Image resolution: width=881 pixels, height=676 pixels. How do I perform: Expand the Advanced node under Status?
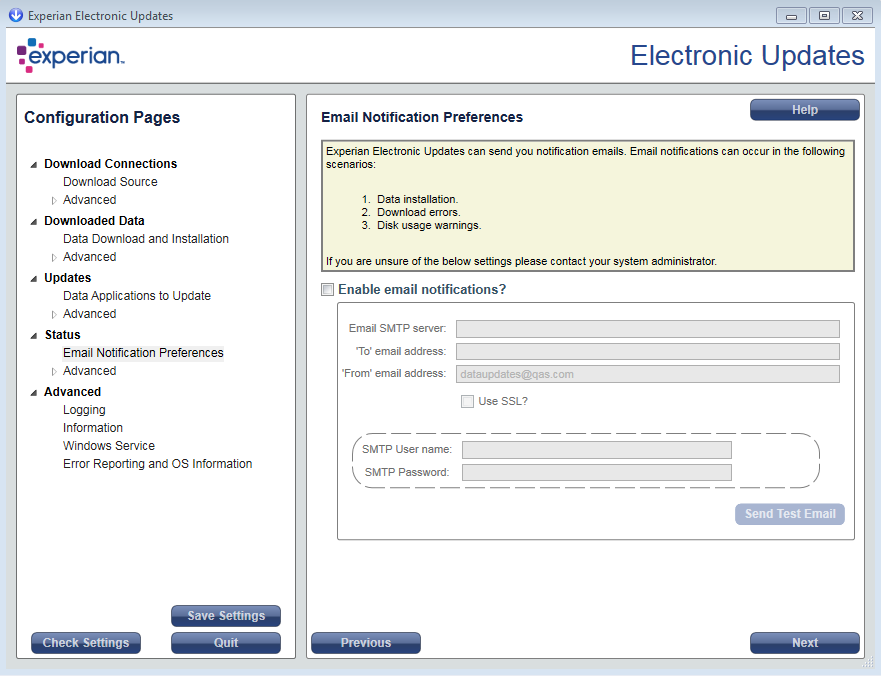pyautogui.click(x=55, y=372)
